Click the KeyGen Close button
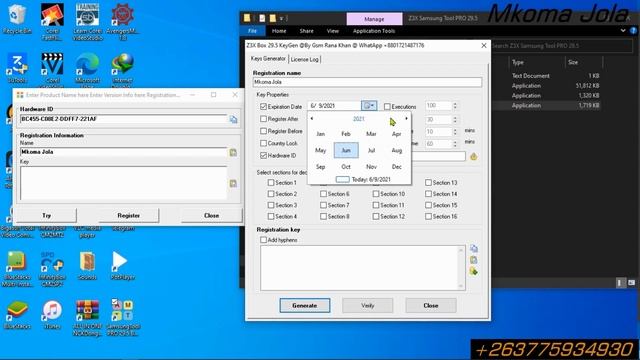640x360 pixels. tap(431, 305)
